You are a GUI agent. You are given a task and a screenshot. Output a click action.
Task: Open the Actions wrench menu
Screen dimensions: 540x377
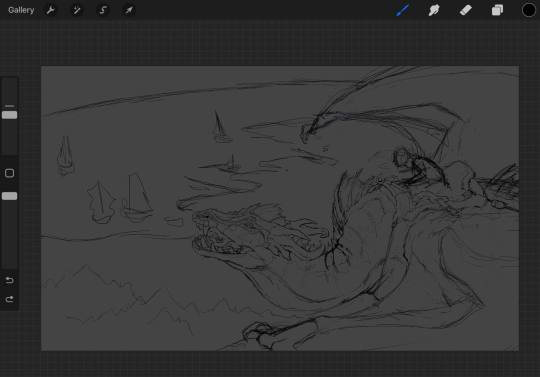51,10
